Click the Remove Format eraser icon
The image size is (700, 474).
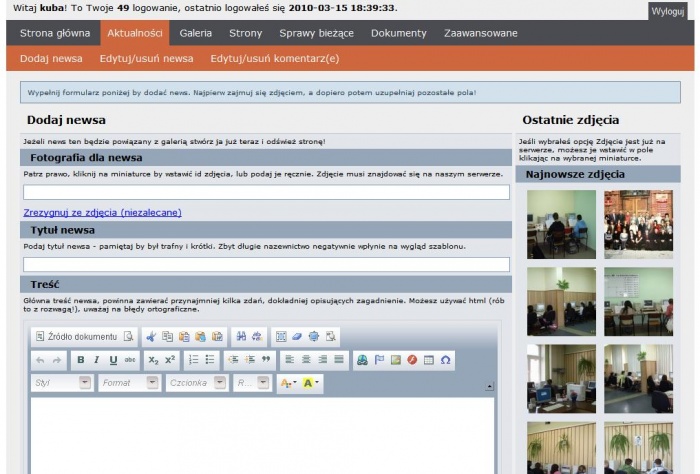pos(297,337)
